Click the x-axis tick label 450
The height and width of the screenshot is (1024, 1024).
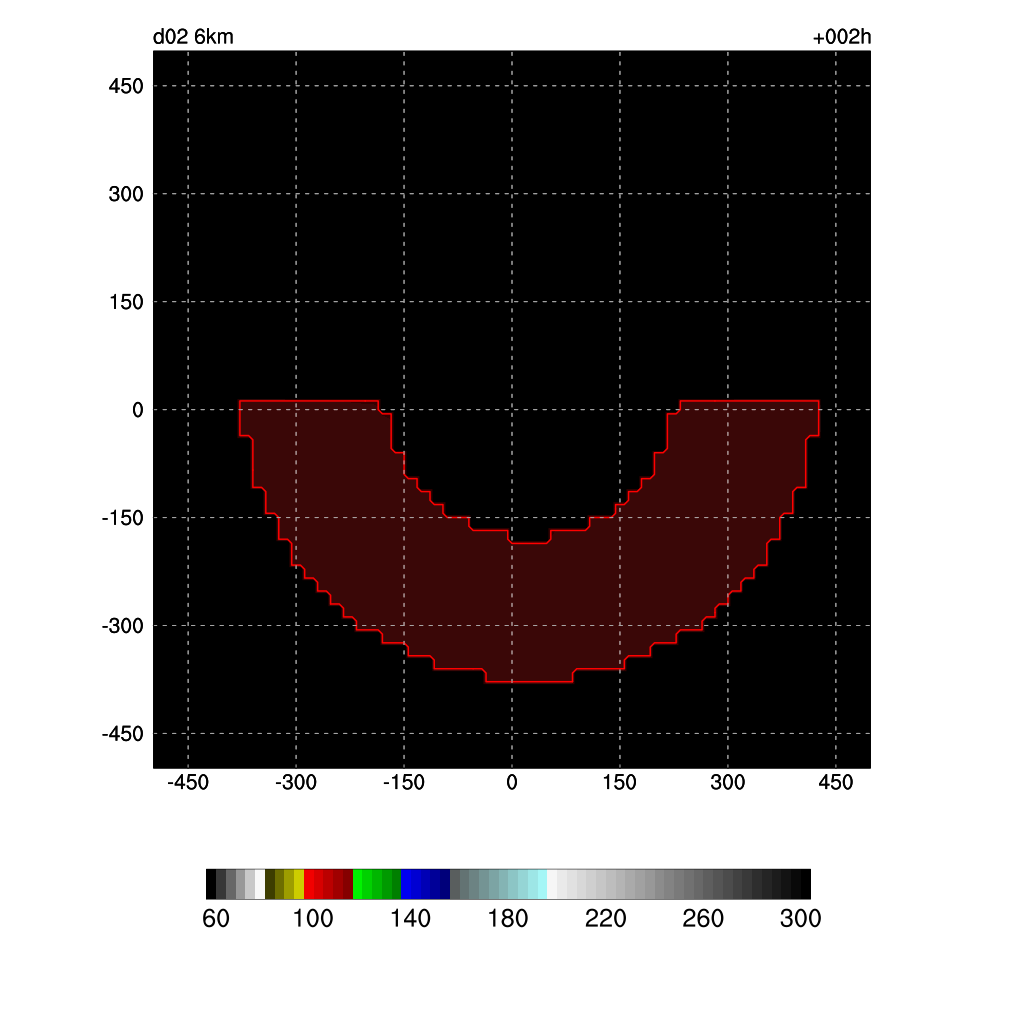[836, 783]
